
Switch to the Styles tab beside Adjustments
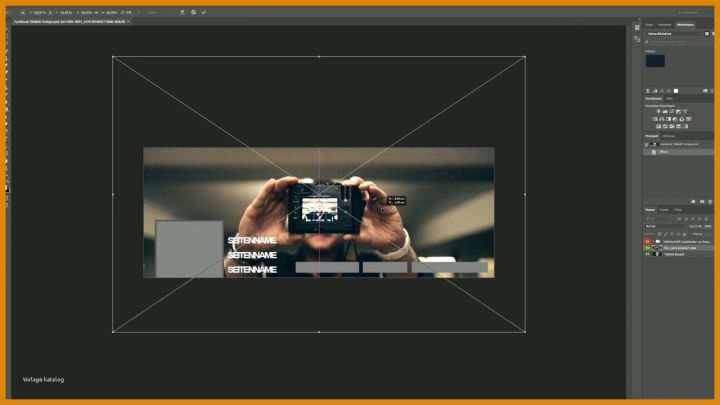669,98
